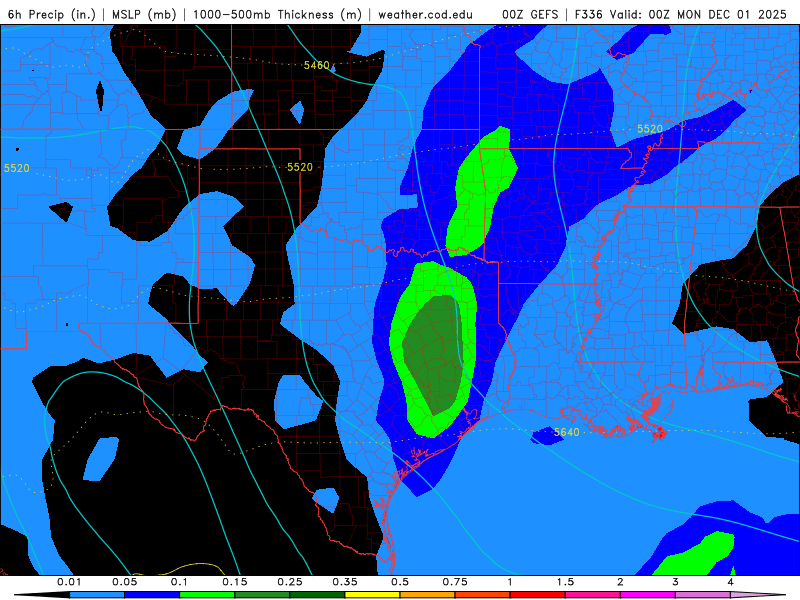Click the '0.01' legend value
This screenshot has height=600, width=800.
click(x=69, y=582)
